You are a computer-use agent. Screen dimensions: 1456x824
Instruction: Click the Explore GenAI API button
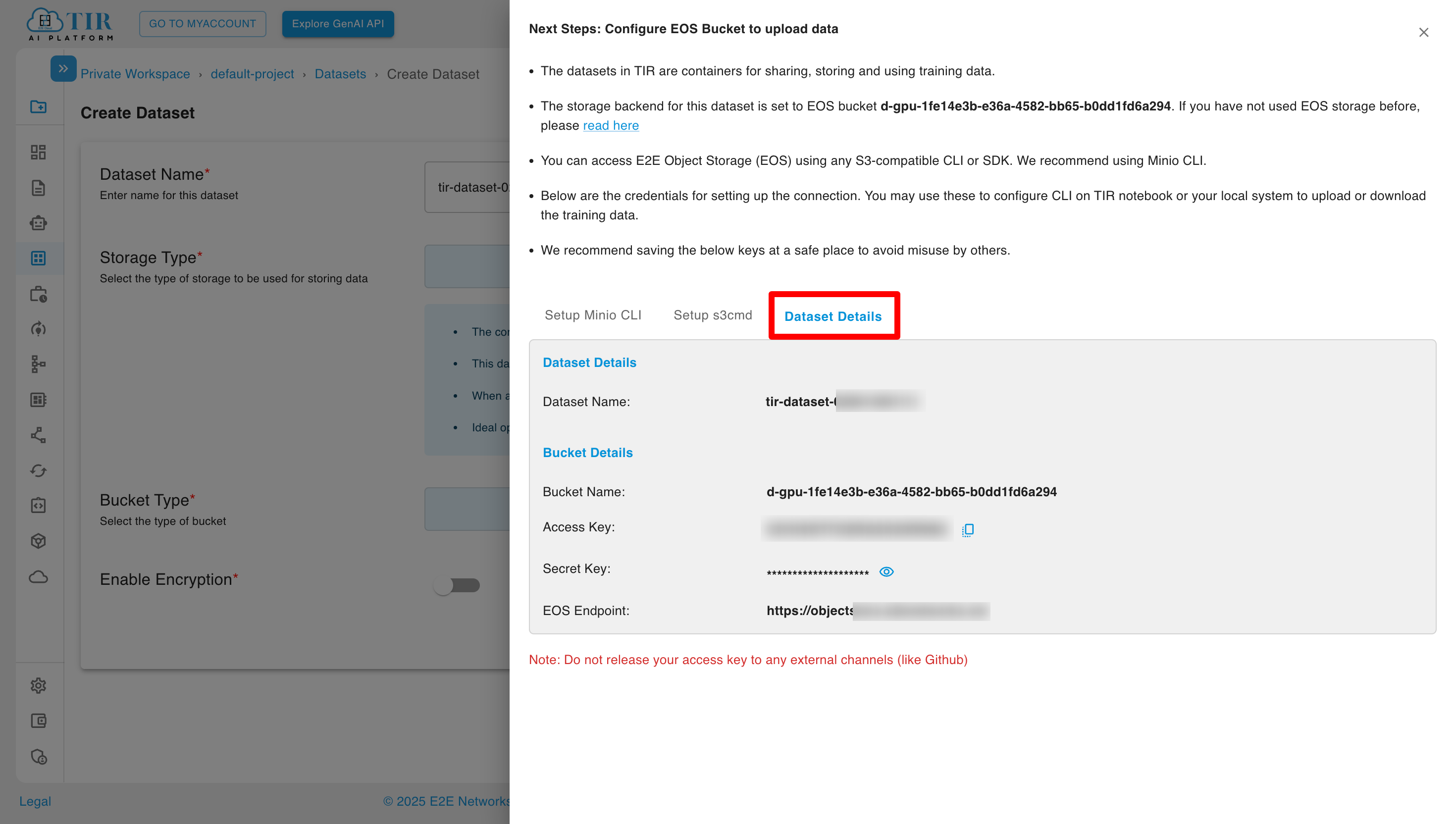point(338,24)
